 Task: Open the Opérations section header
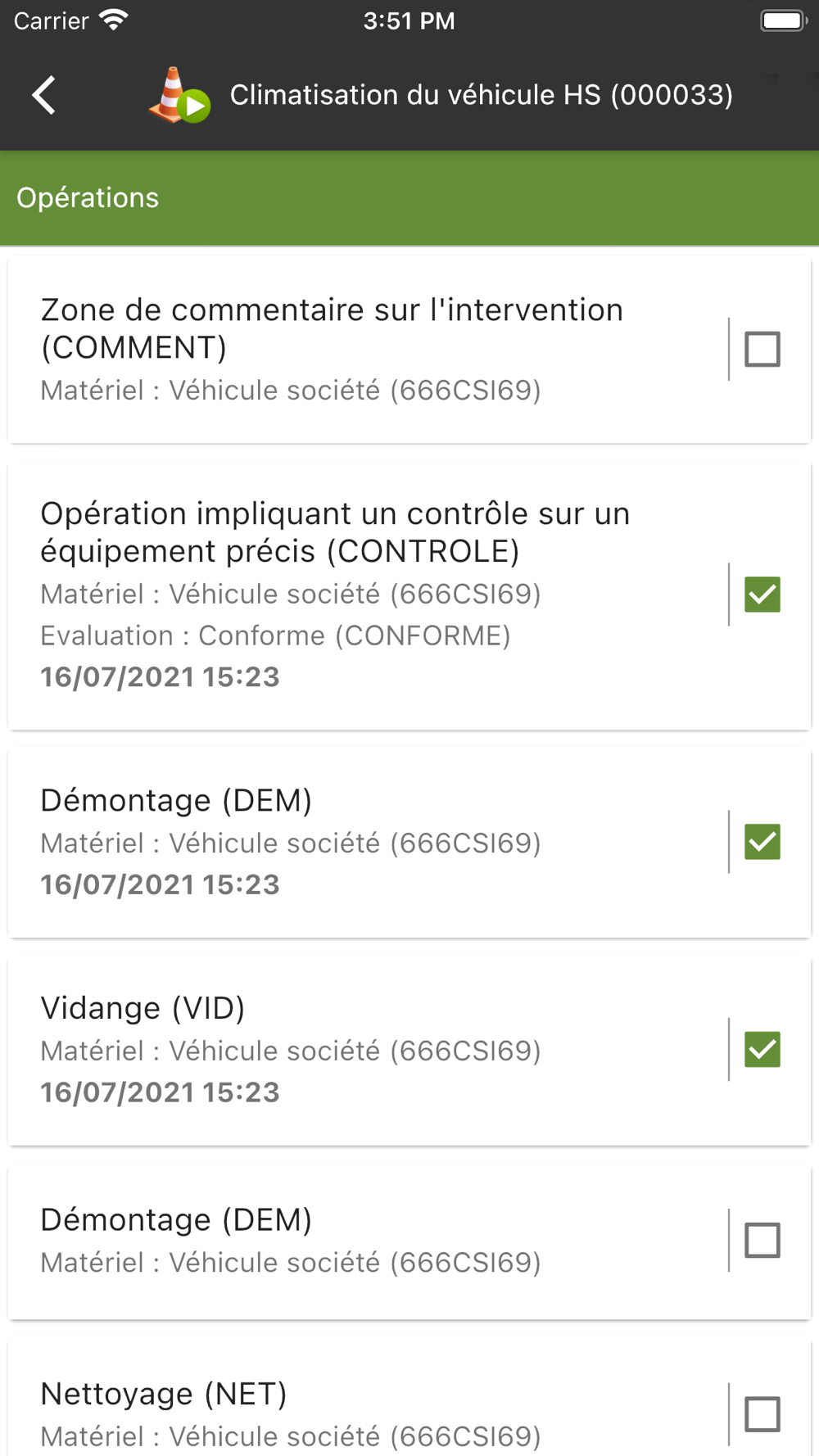point(409,198)
